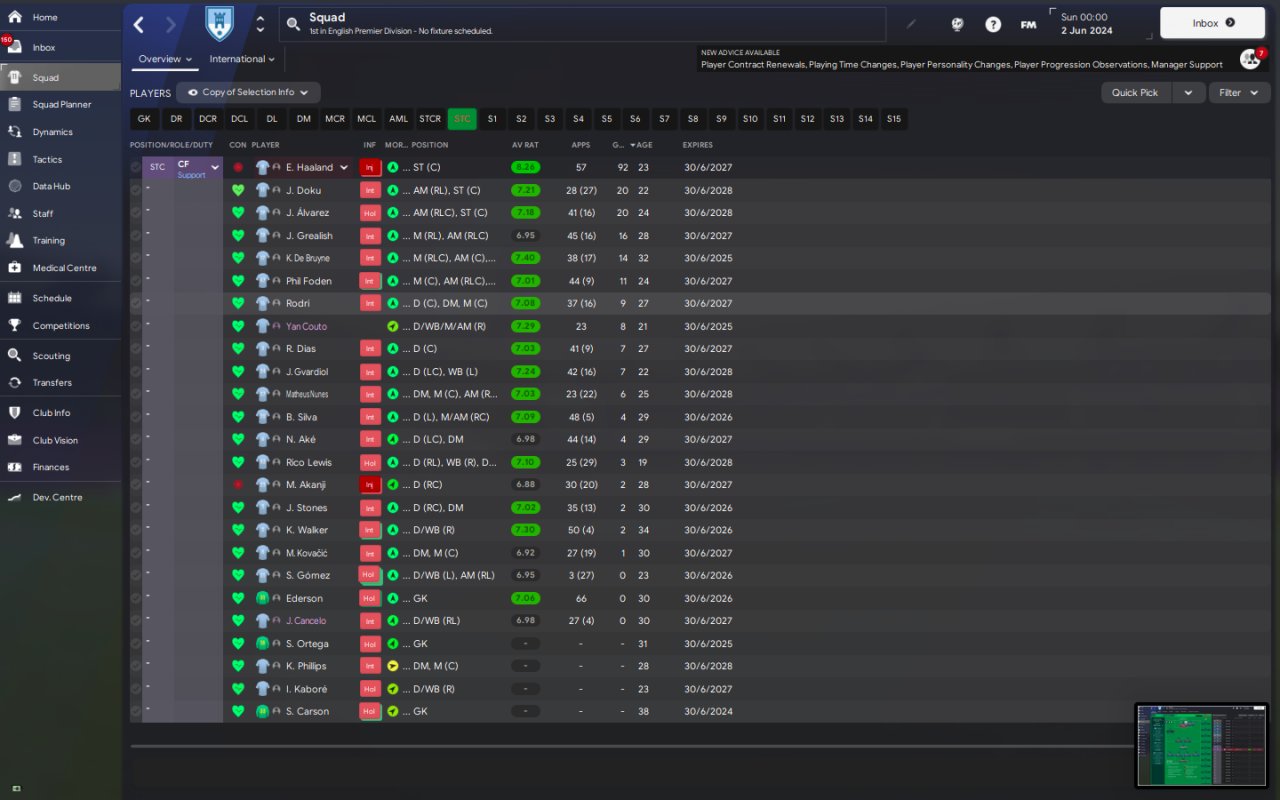Viewport: 1280px width, 800px height.
Task: Toggle selection circle for Rodri row
Action: (x=136, y=303)
